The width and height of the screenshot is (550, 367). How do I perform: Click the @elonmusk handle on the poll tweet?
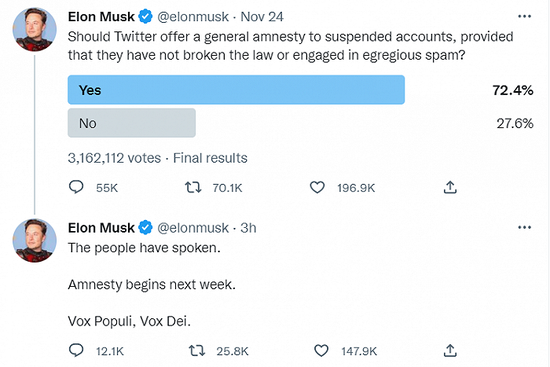coord(193,17)
